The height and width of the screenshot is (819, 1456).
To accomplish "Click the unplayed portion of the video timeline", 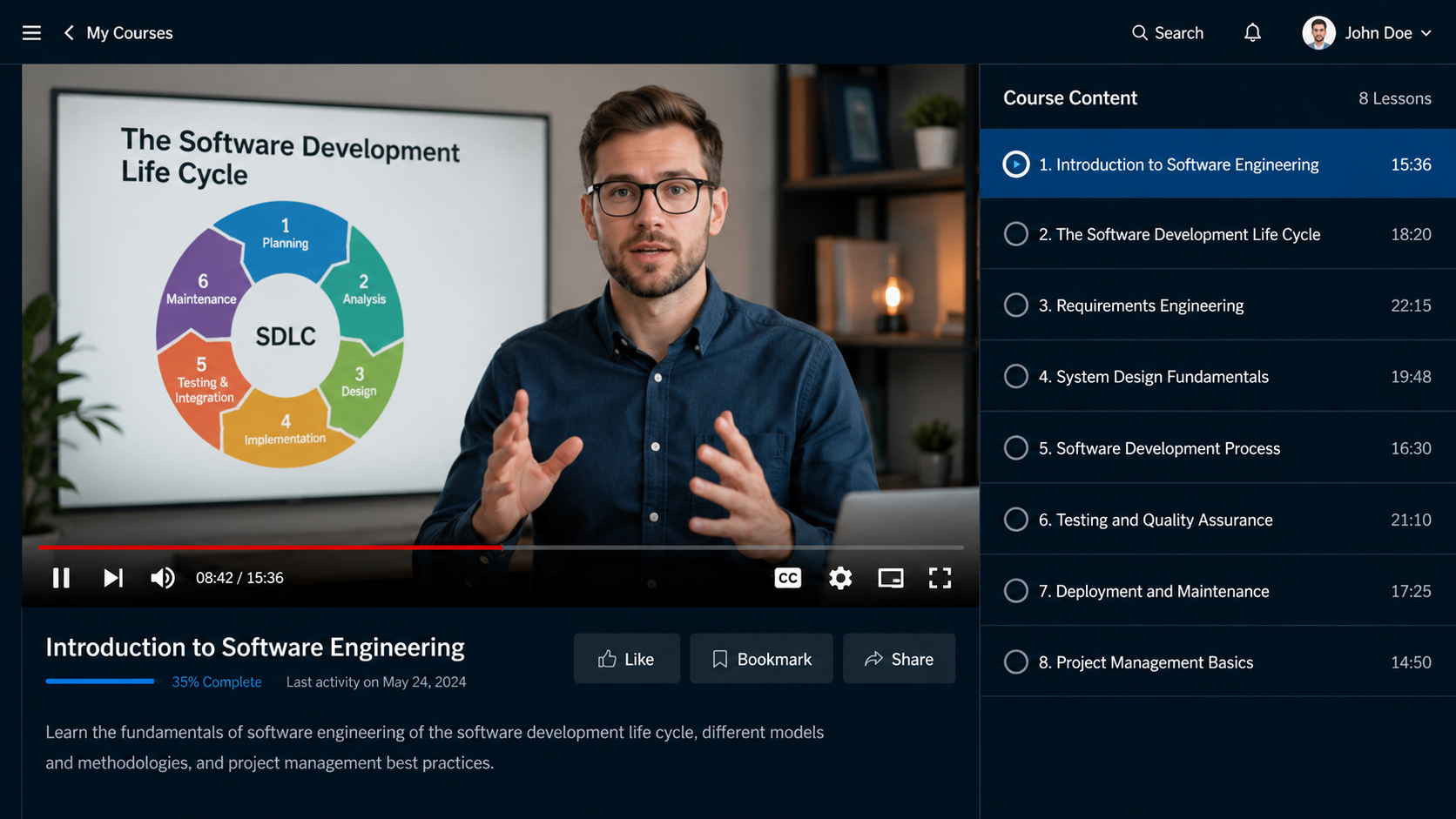I will pos(733,547).
